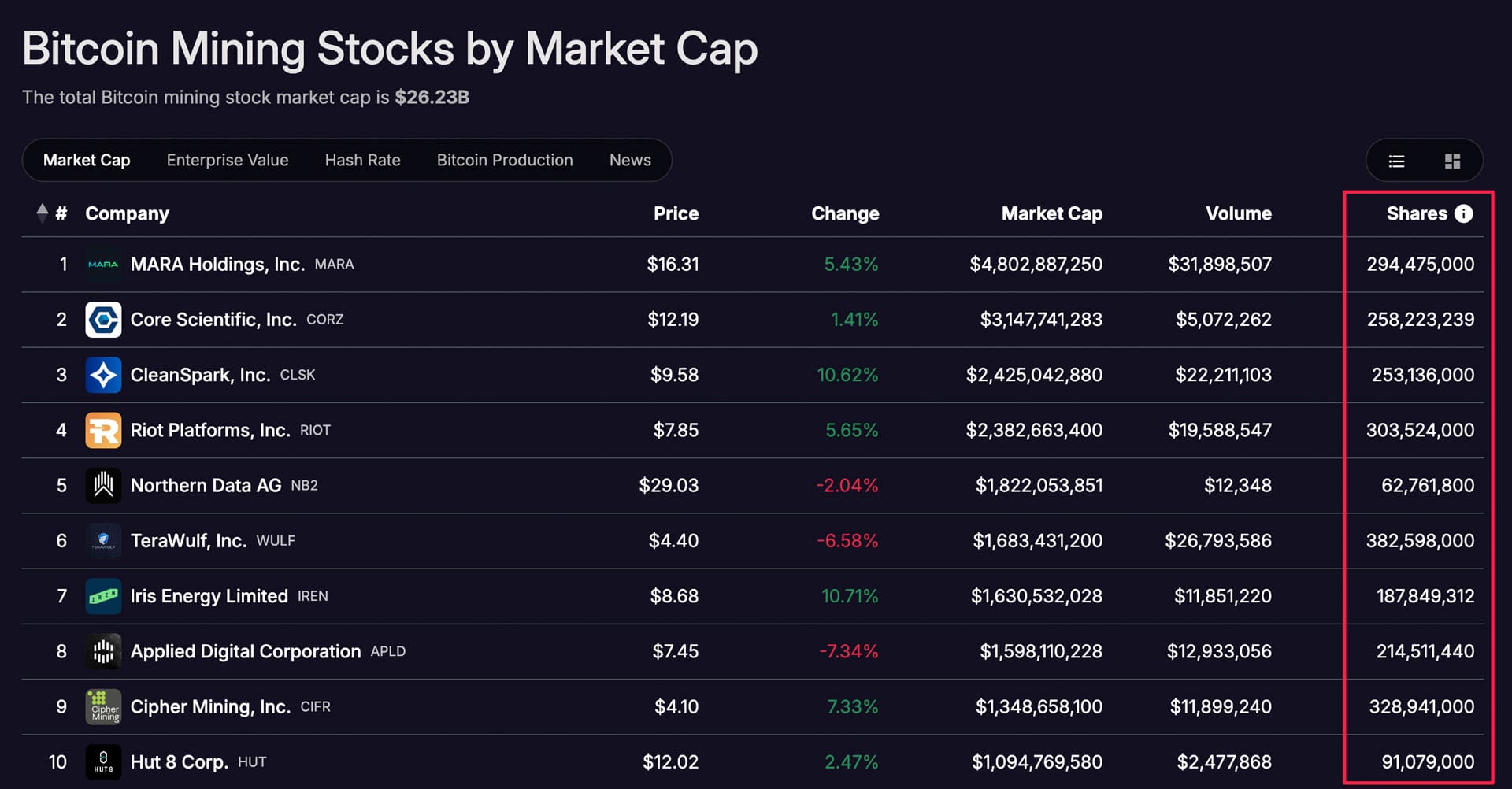Select the Hut 8 Corp. logo

tap(103, 761)
